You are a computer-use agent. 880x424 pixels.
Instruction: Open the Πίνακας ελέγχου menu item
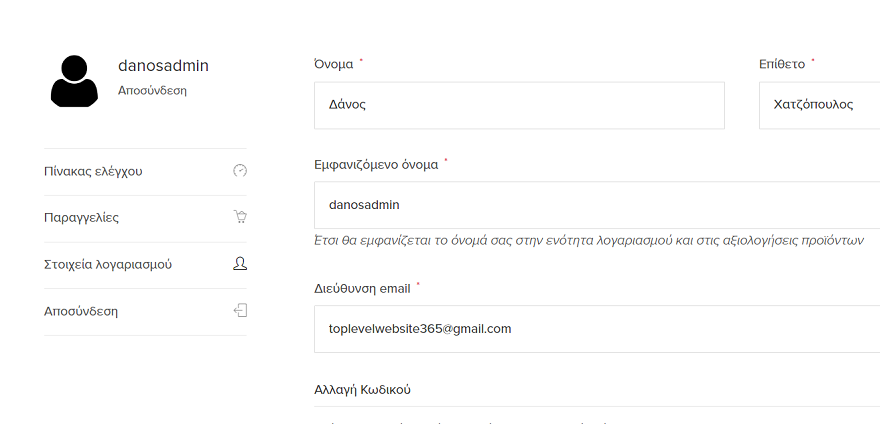pos(93,171)
